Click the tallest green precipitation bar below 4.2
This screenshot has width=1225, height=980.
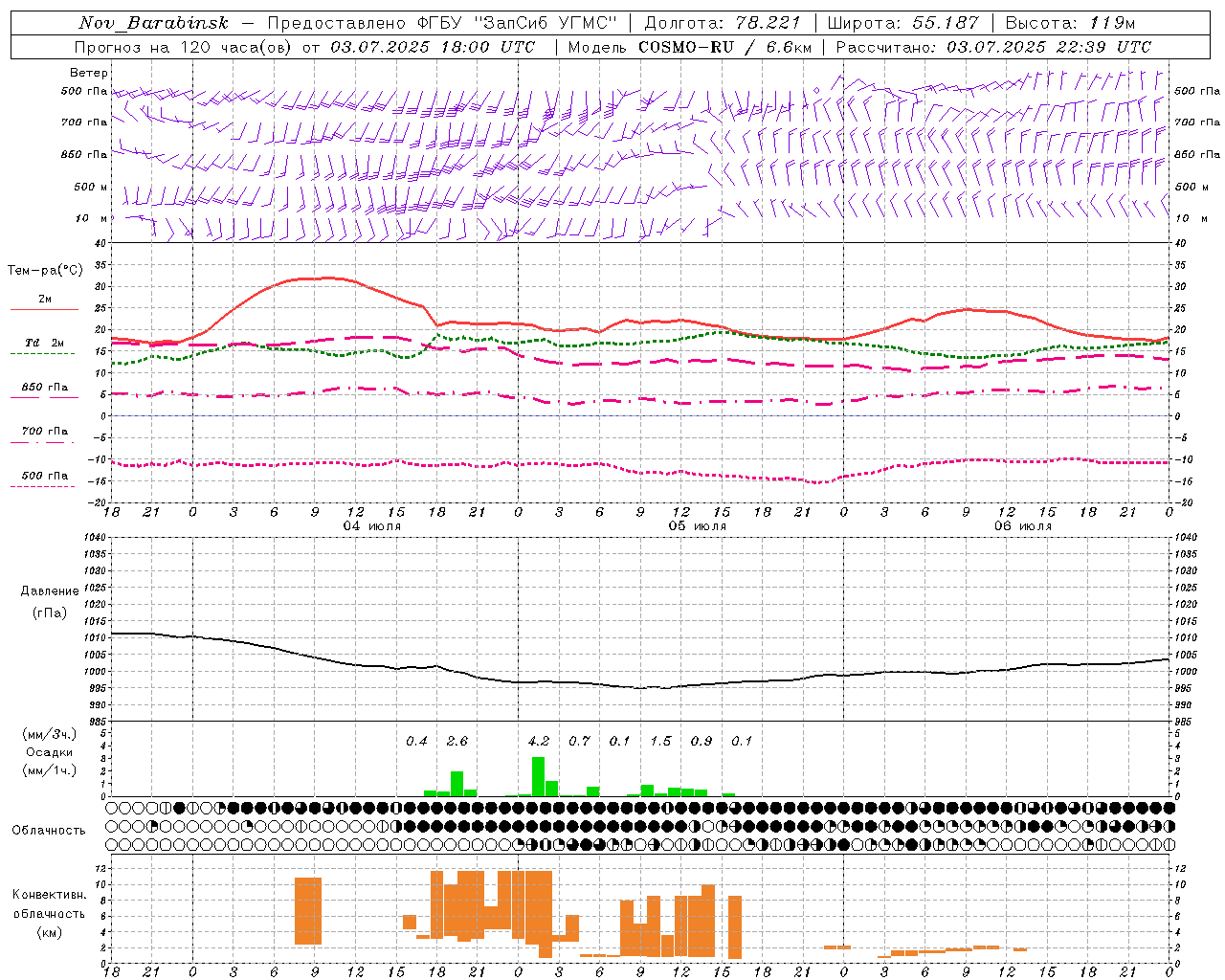point(538,777)
